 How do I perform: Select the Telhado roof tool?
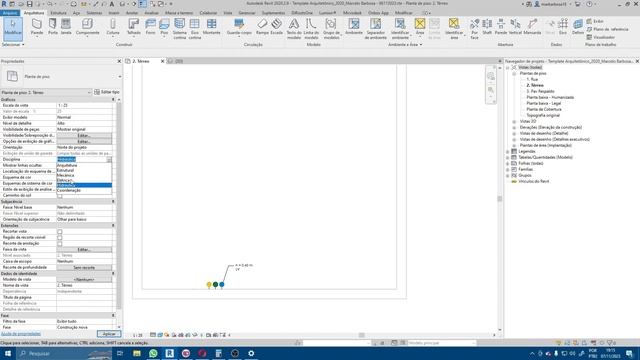pos(133,27)
